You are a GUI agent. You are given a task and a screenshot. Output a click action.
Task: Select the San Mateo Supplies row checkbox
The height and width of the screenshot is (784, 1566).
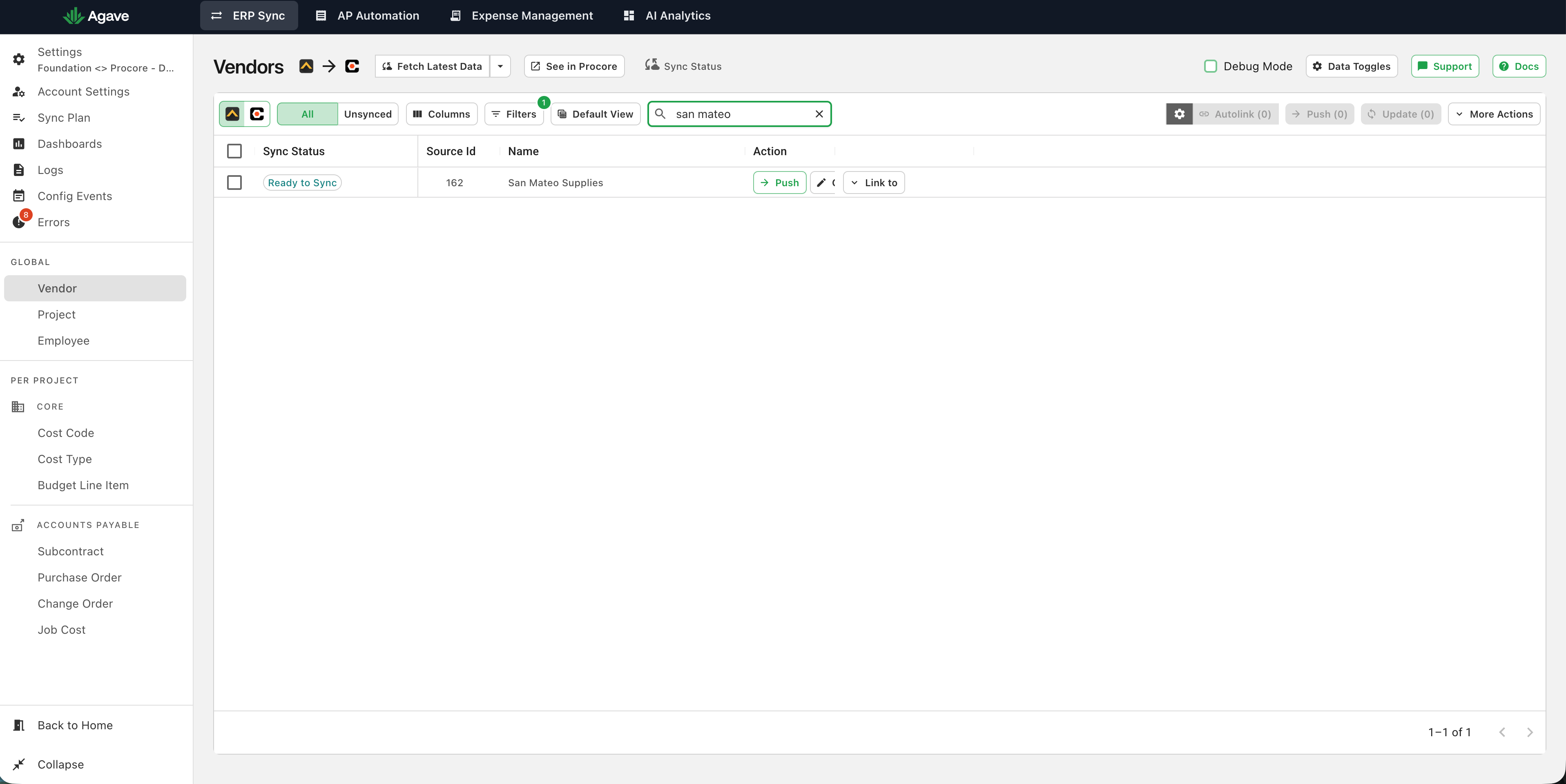click(234, 183)
